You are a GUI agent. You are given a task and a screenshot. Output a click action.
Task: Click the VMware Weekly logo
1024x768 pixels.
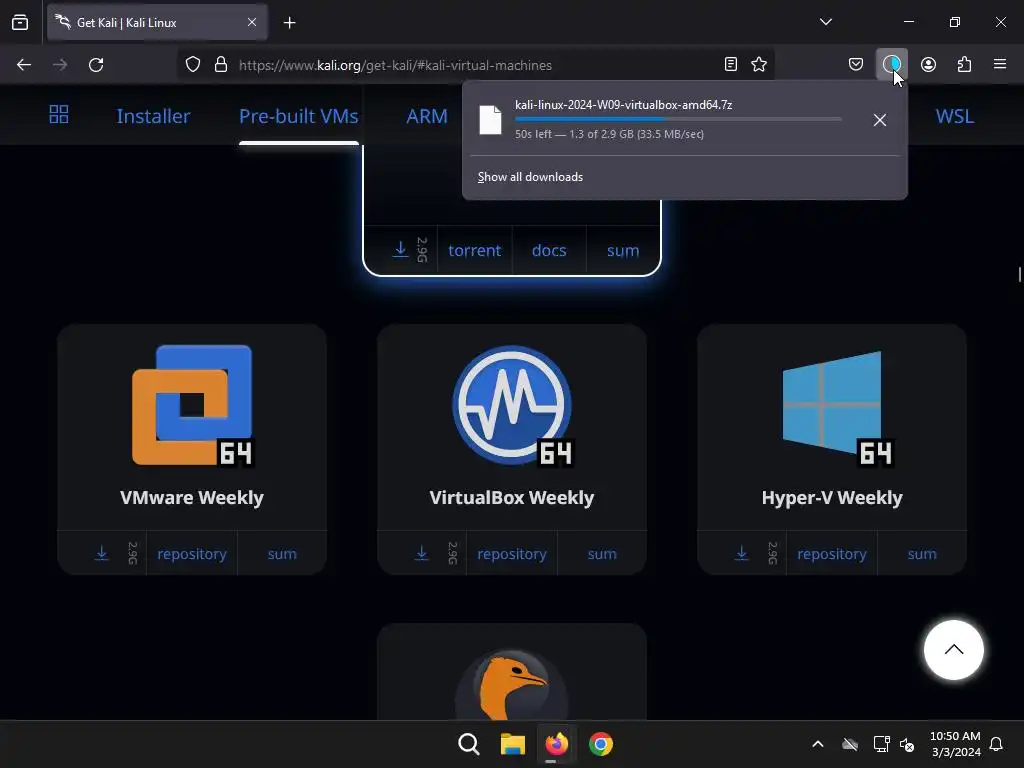pos(192,405)
